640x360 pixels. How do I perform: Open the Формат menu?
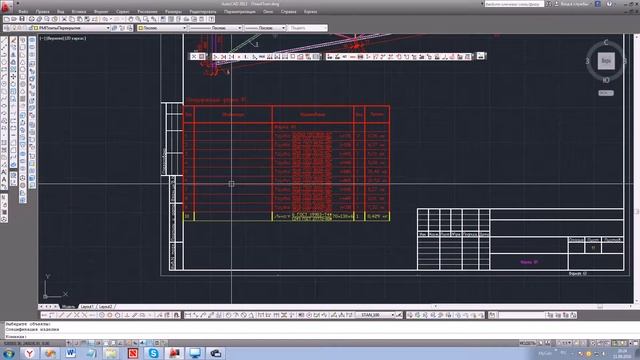pos(101,12)
